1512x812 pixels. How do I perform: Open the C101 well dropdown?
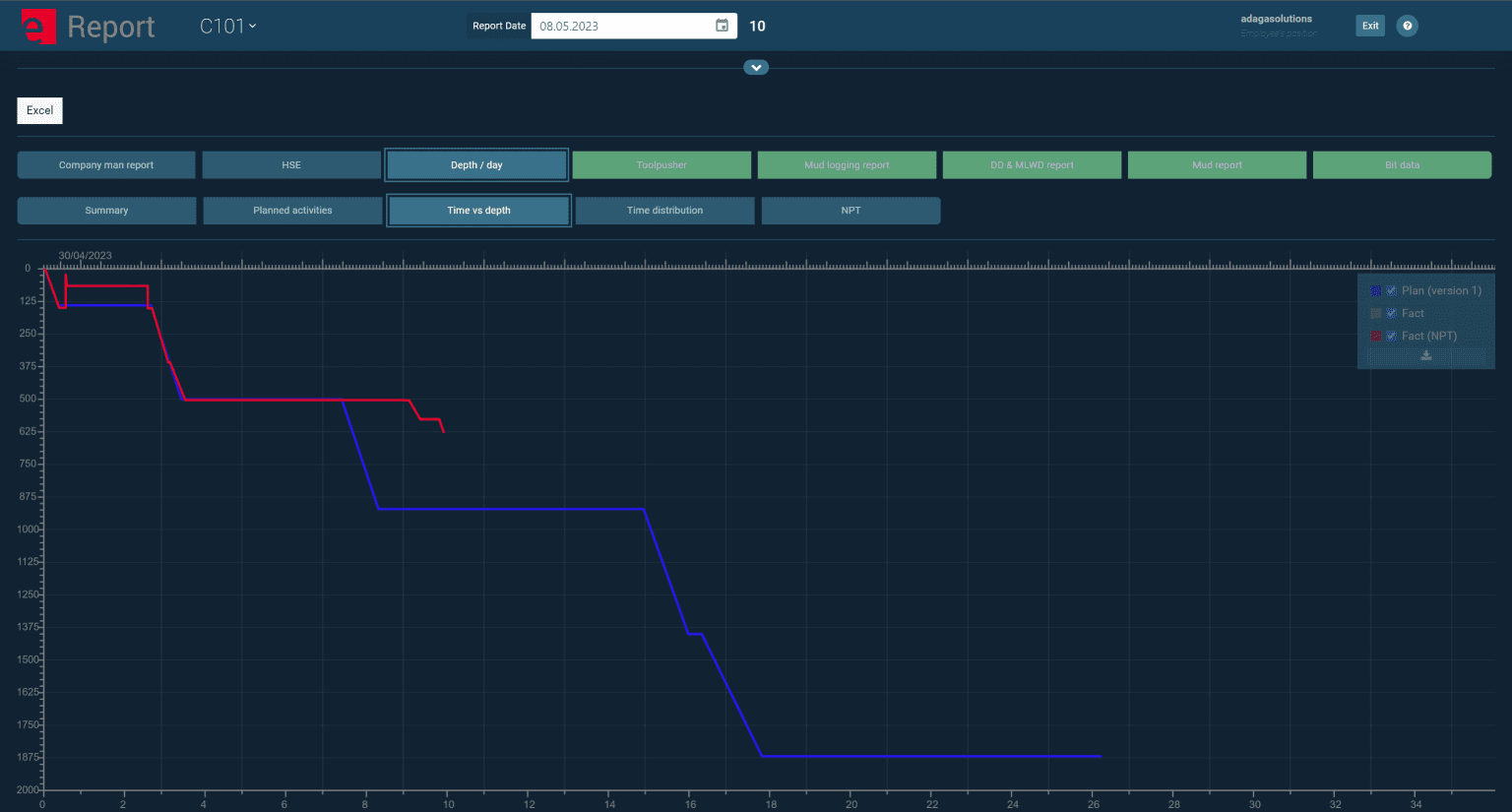click(x=228, y=27)
